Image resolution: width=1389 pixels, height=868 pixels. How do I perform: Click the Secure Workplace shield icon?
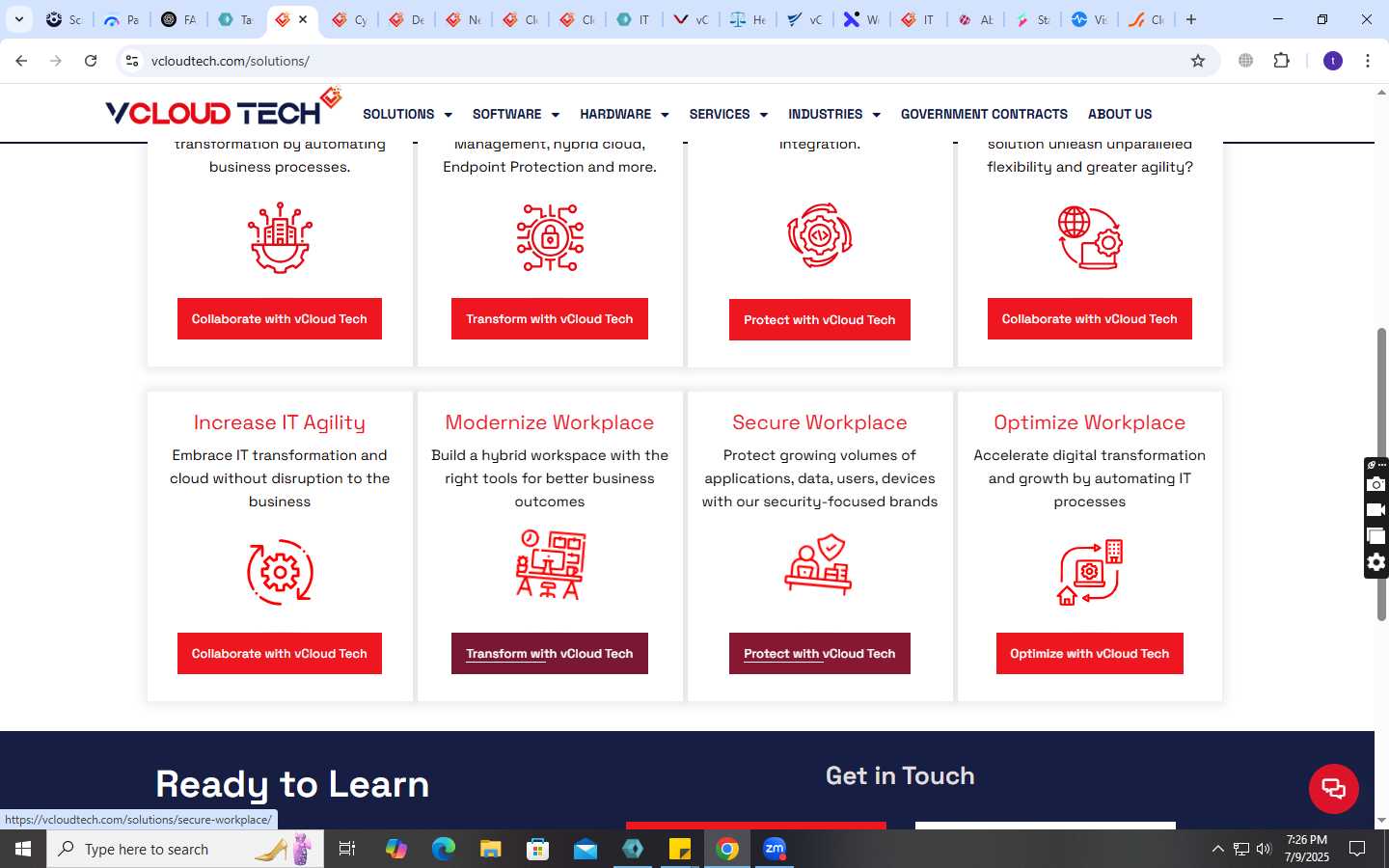pos(819,565)
